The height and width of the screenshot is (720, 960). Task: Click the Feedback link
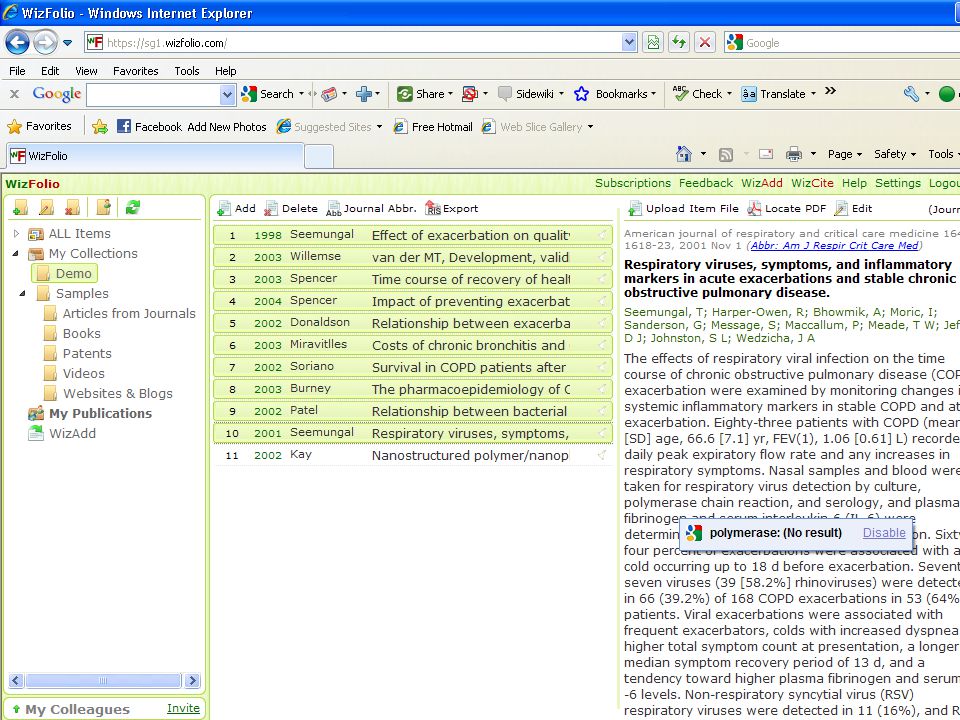click(705, 183)
